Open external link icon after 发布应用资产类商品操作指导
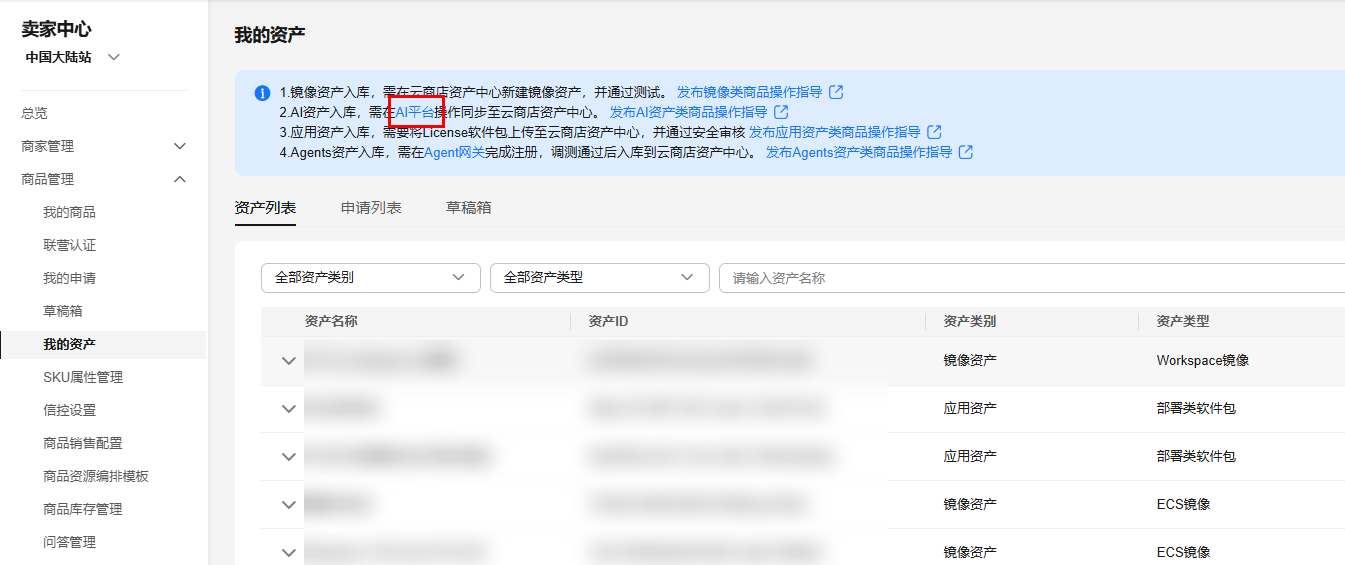This screenshot has width=1345, height=565. (x=934, y=132)
